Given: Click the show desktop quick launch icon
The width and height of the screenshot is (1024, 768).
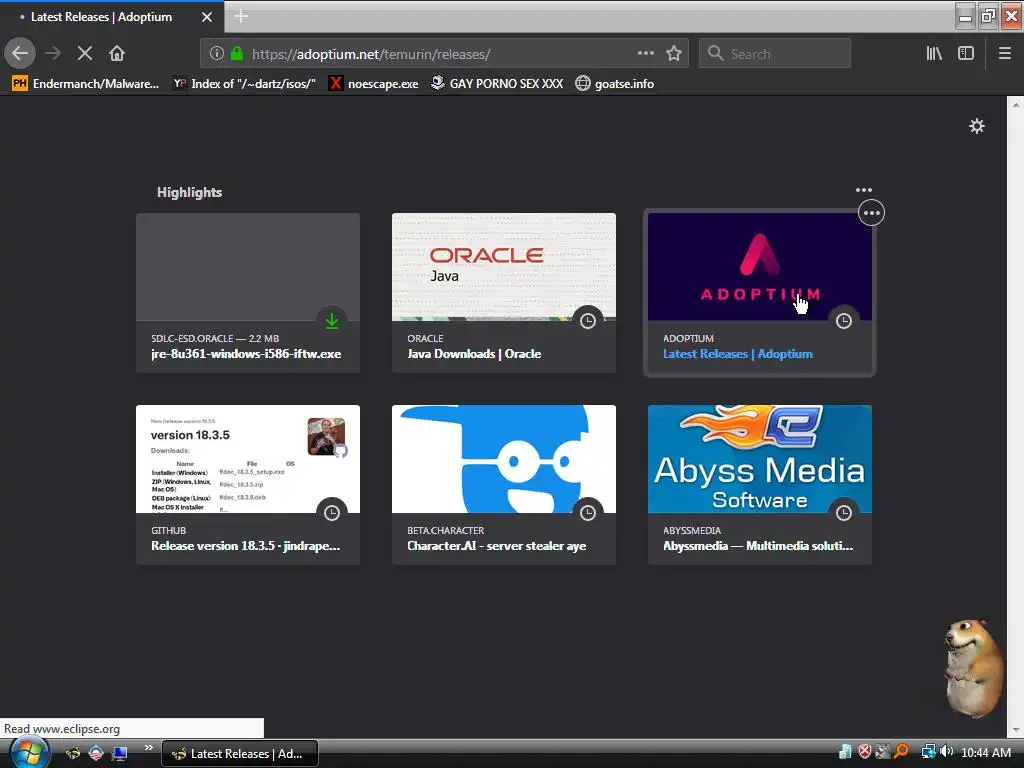Looking at the screenshot, I should (x=119, y=753).
